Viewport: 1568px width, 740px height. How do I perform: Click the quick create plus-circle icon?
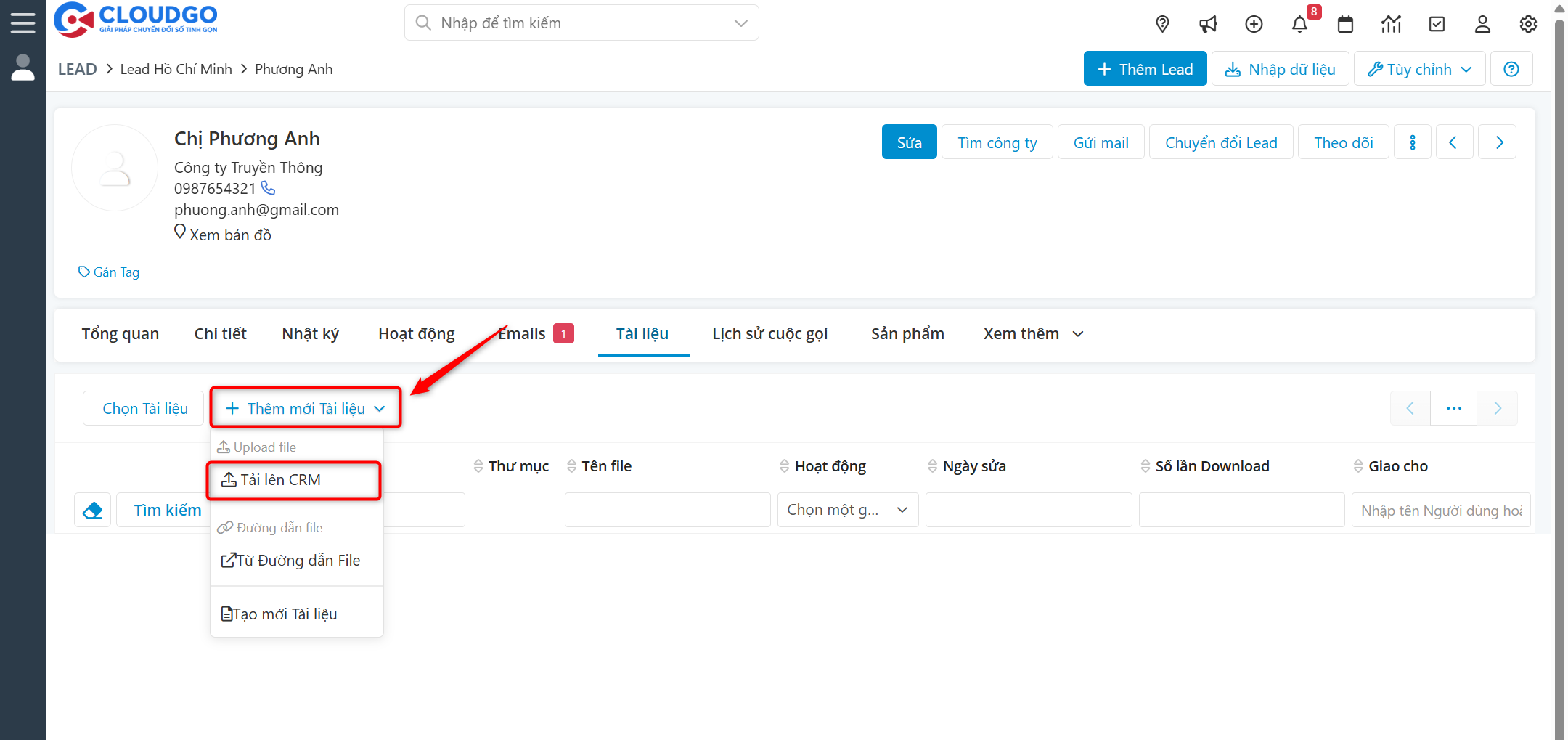point(1254,23)
